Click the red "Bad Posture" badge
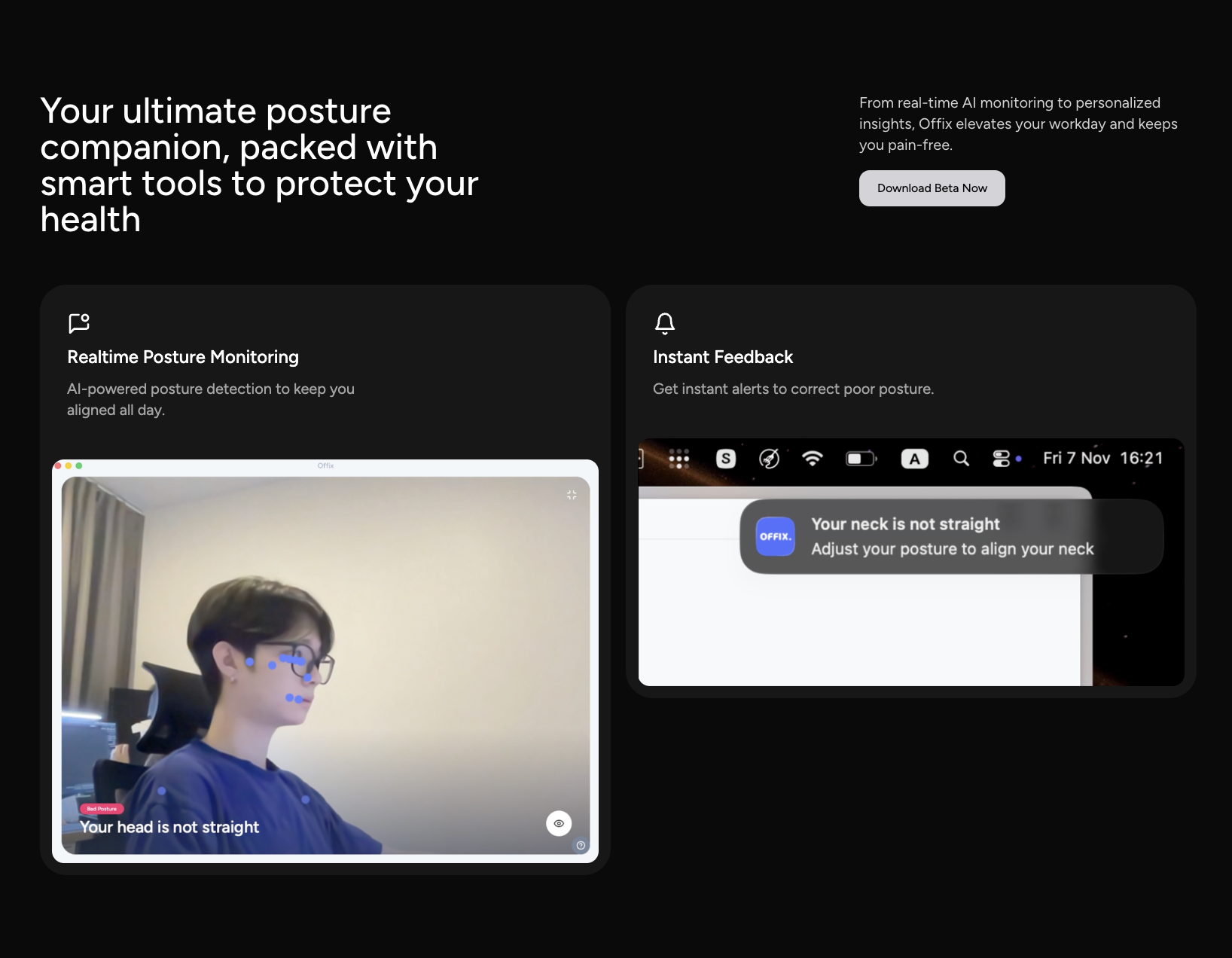Viewport: 1232px width, 958px height. pyautogui.click(x=102, y=808)
